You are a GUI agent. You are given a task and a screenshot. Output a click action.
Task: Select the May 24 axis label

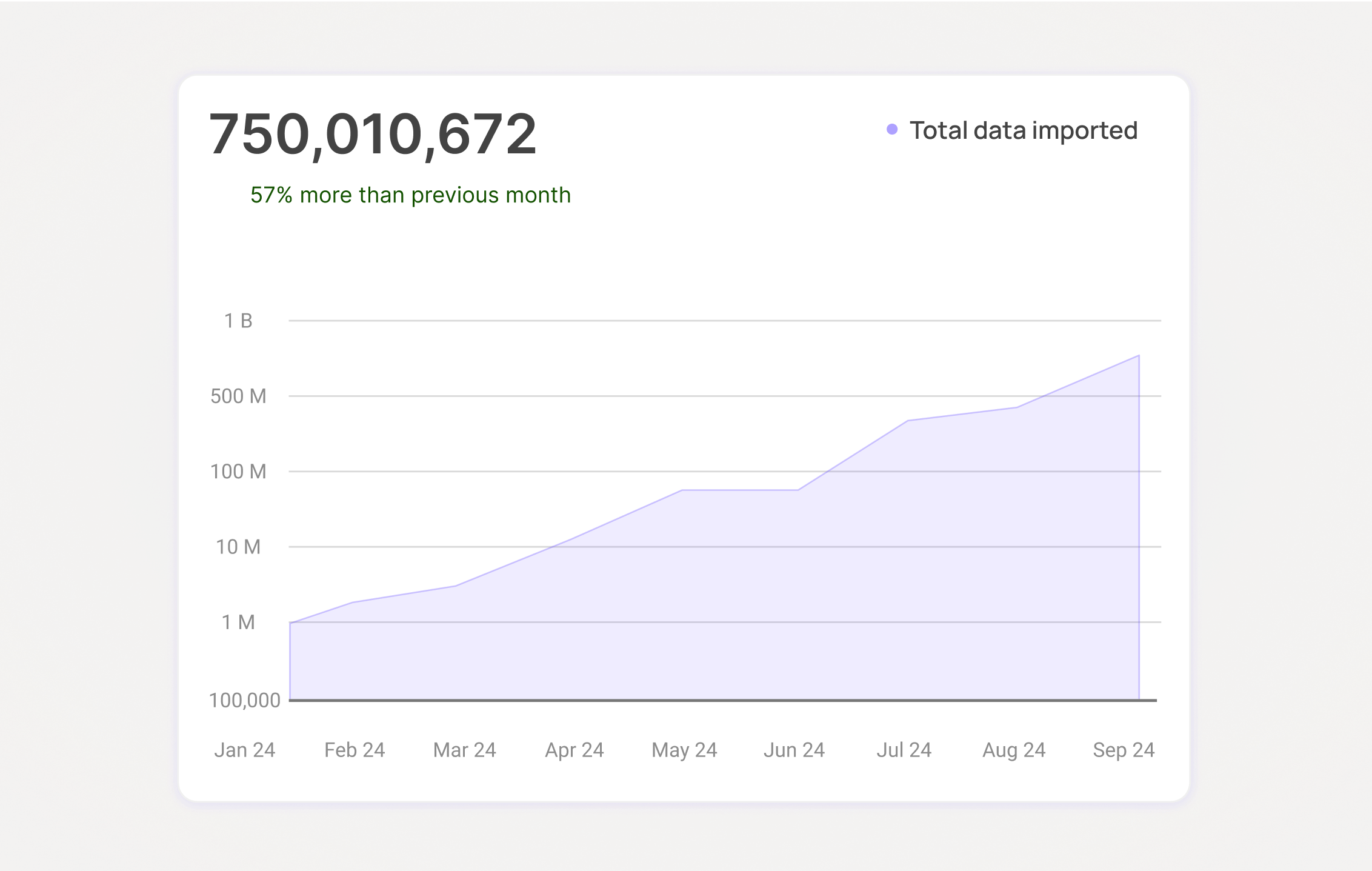tap(684, 750)
